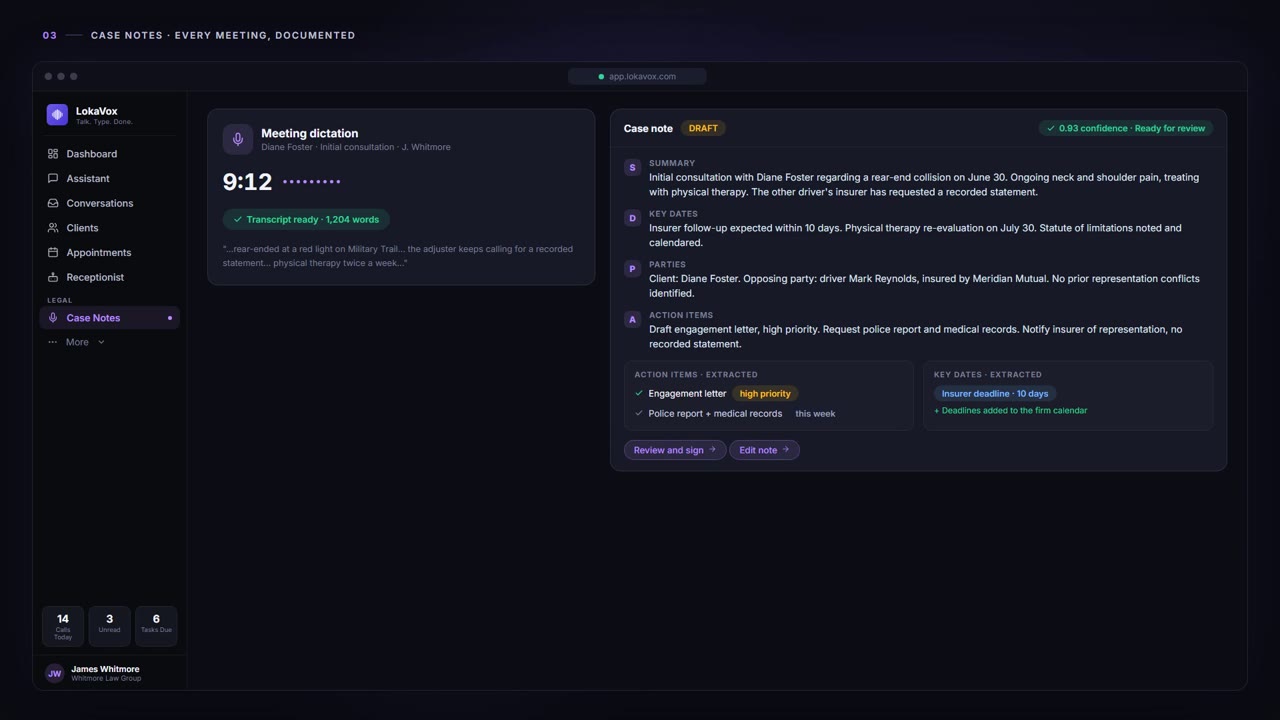Click the Receptionist icon in sidebar
Viewport: 1280px width, 720px height.
[x=53, y=277]
